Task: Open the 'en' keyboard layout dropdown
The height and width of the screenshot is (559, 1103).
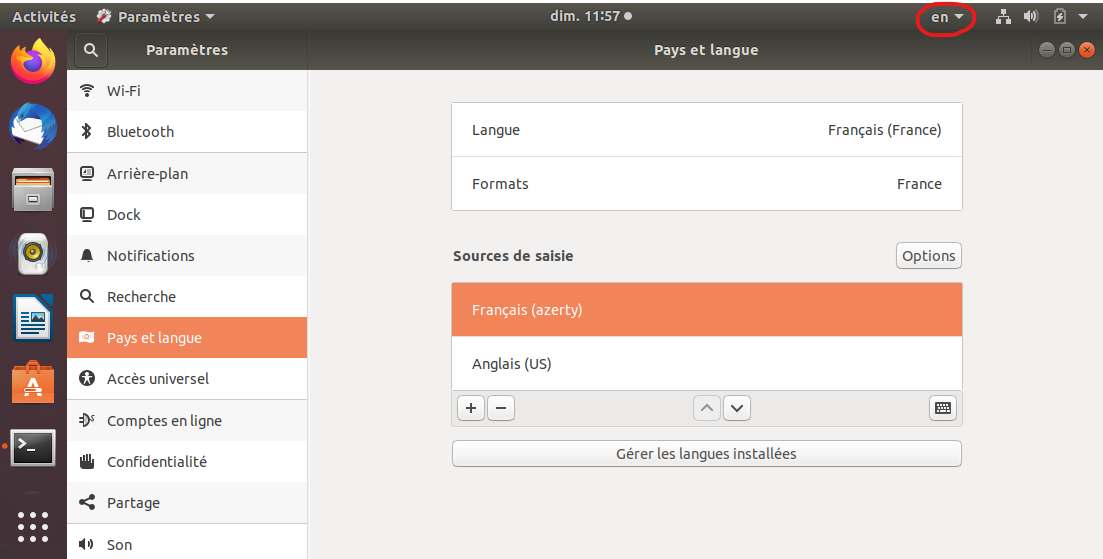Action: click(x=946, y=17)
